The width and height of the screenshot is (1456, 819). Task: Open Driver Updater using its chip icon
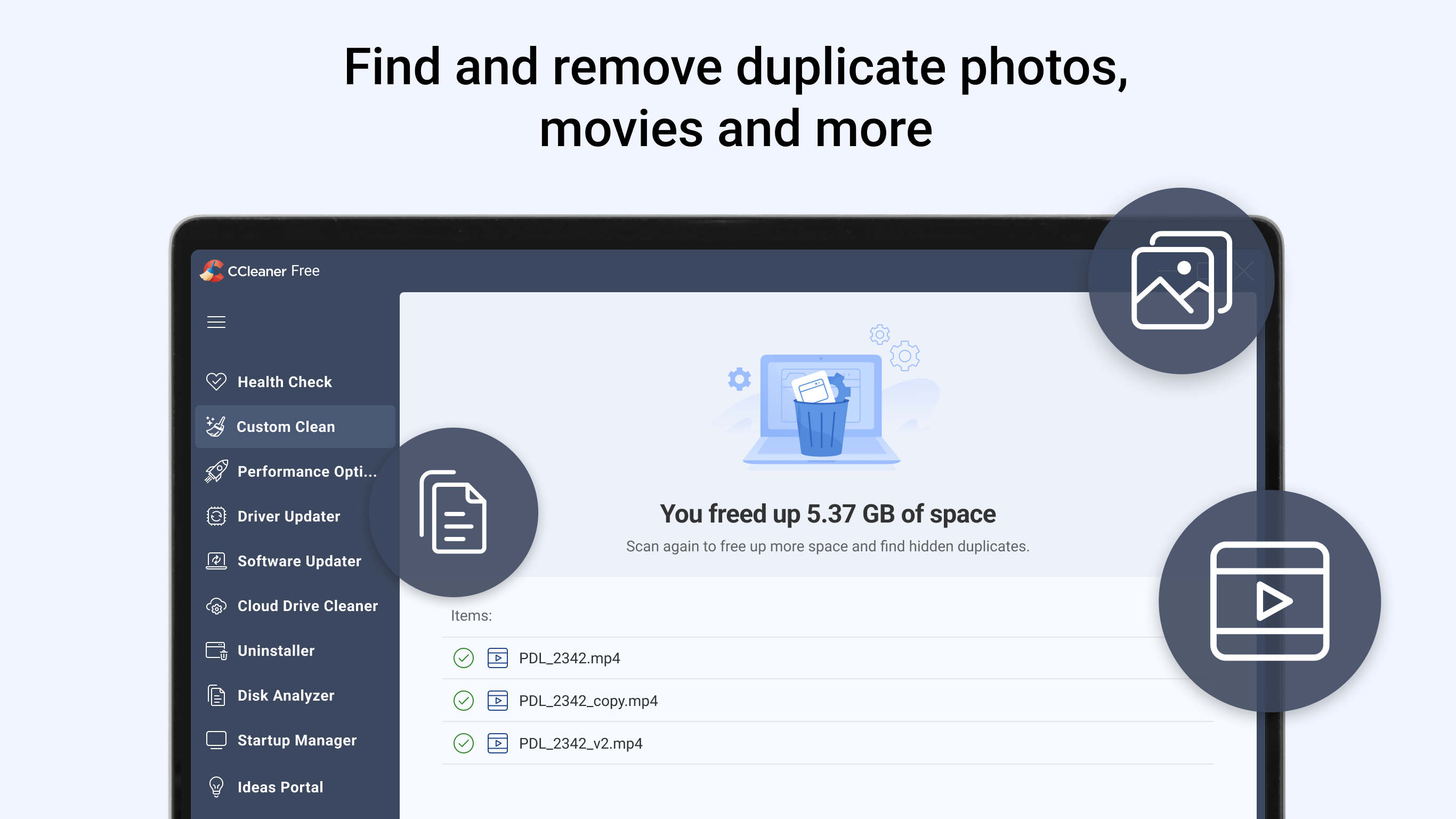point(216,516)
